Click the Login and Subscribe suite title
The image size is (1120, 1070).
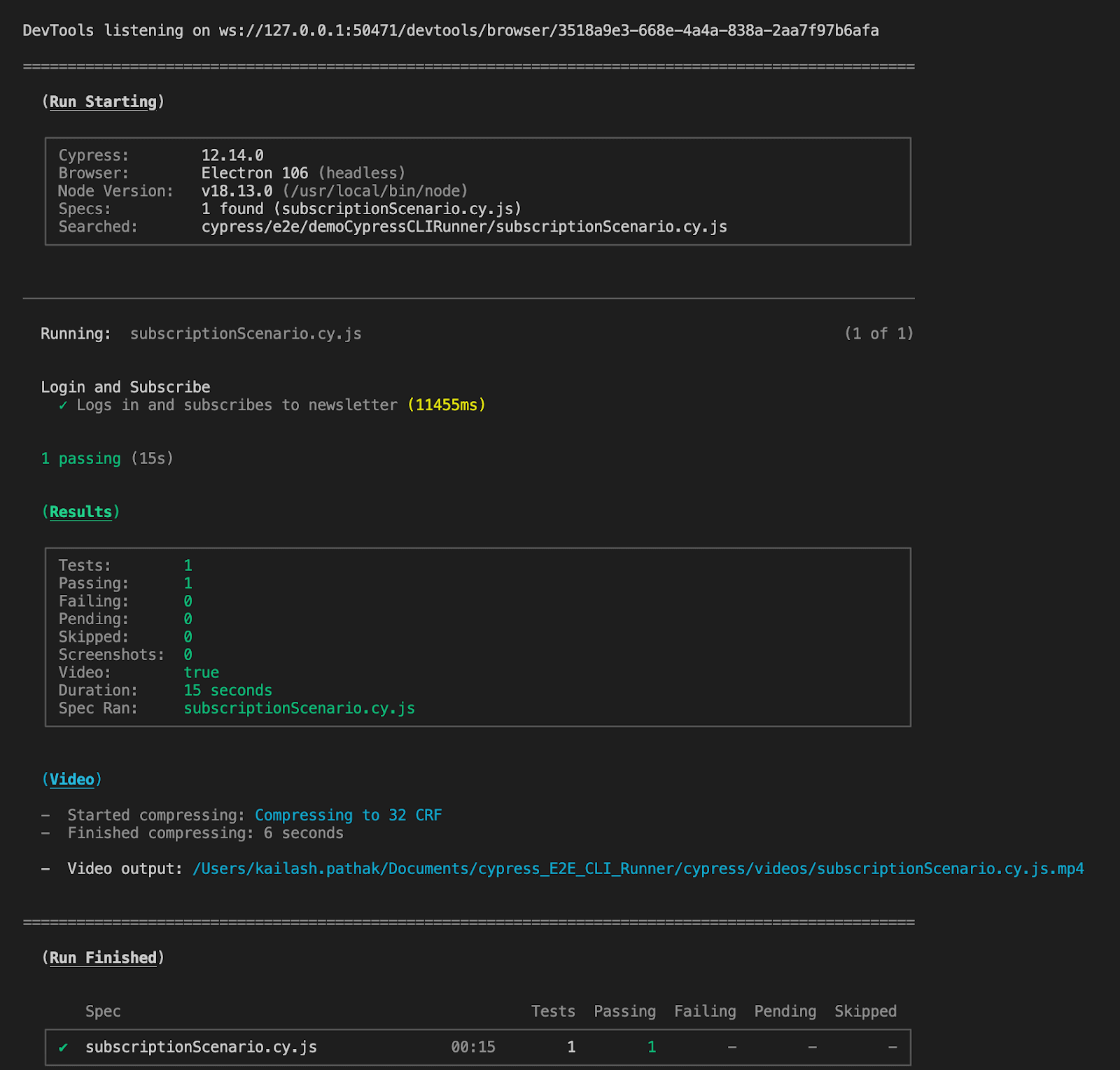tap(125, 387)
